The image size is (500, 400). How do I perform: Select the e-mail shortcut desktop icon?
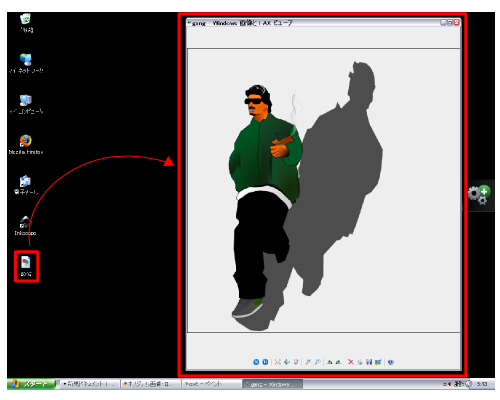26,185
